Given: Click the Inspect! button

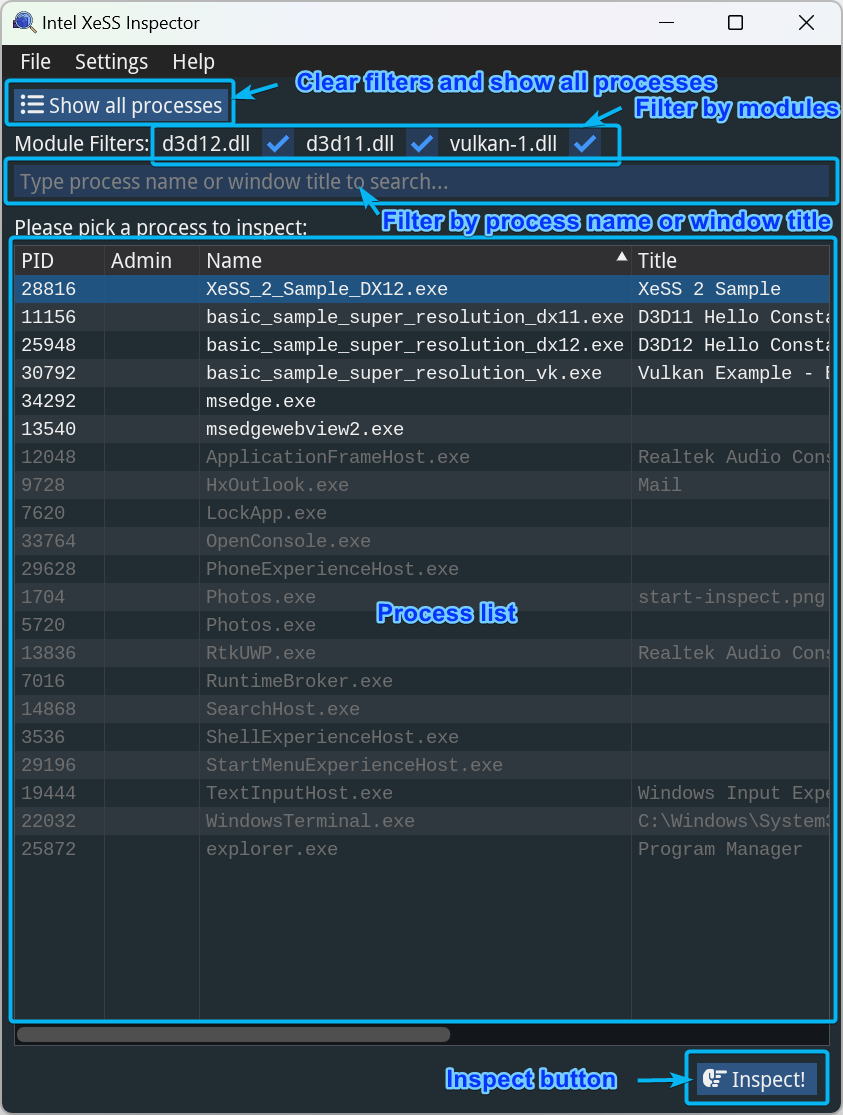Looking at the screenshot, I should click(x=757, y=1079).
